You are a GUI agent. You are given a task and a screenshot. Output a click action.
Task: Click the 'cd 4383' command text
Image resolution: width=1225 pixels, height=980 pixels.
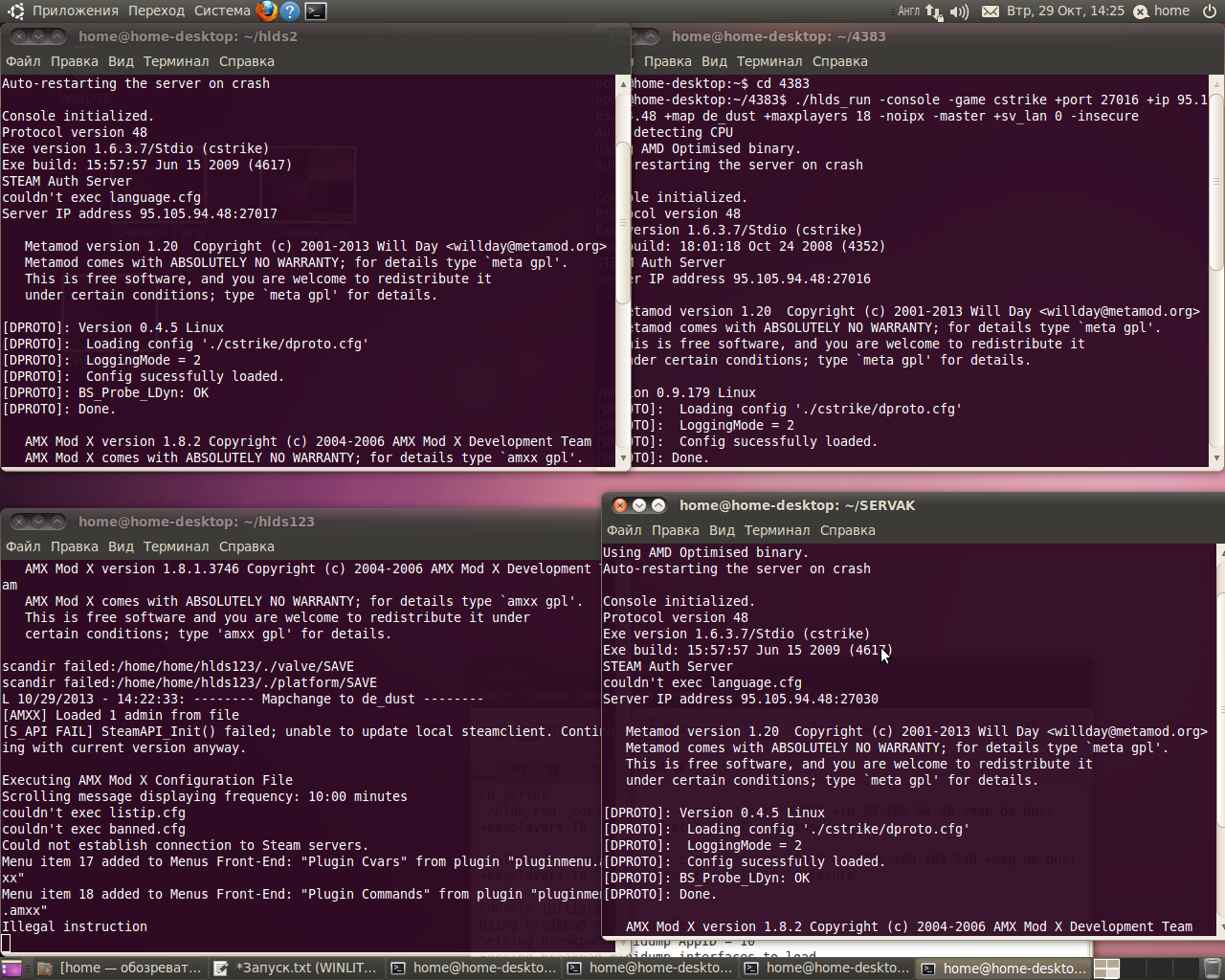pyautogui.click(x=783, y=83)
